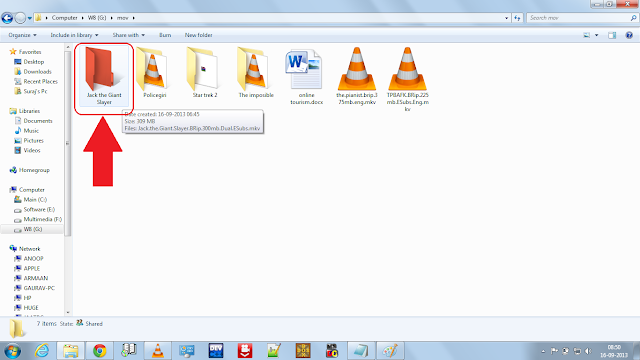This screenshot has width=640, height=360.
Task: Open the ARMAAN network computer
Action: (x=31, y=278)
